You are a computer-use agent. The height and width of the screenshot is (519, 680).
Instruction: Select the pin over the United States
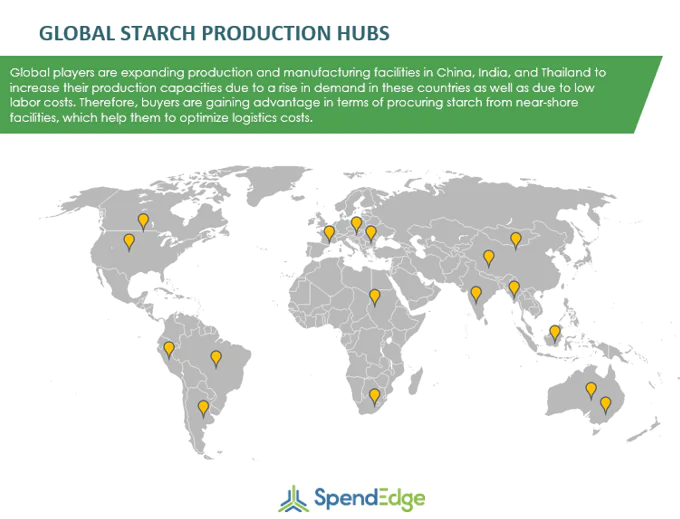pyautogui.click(x=129, y=242)
